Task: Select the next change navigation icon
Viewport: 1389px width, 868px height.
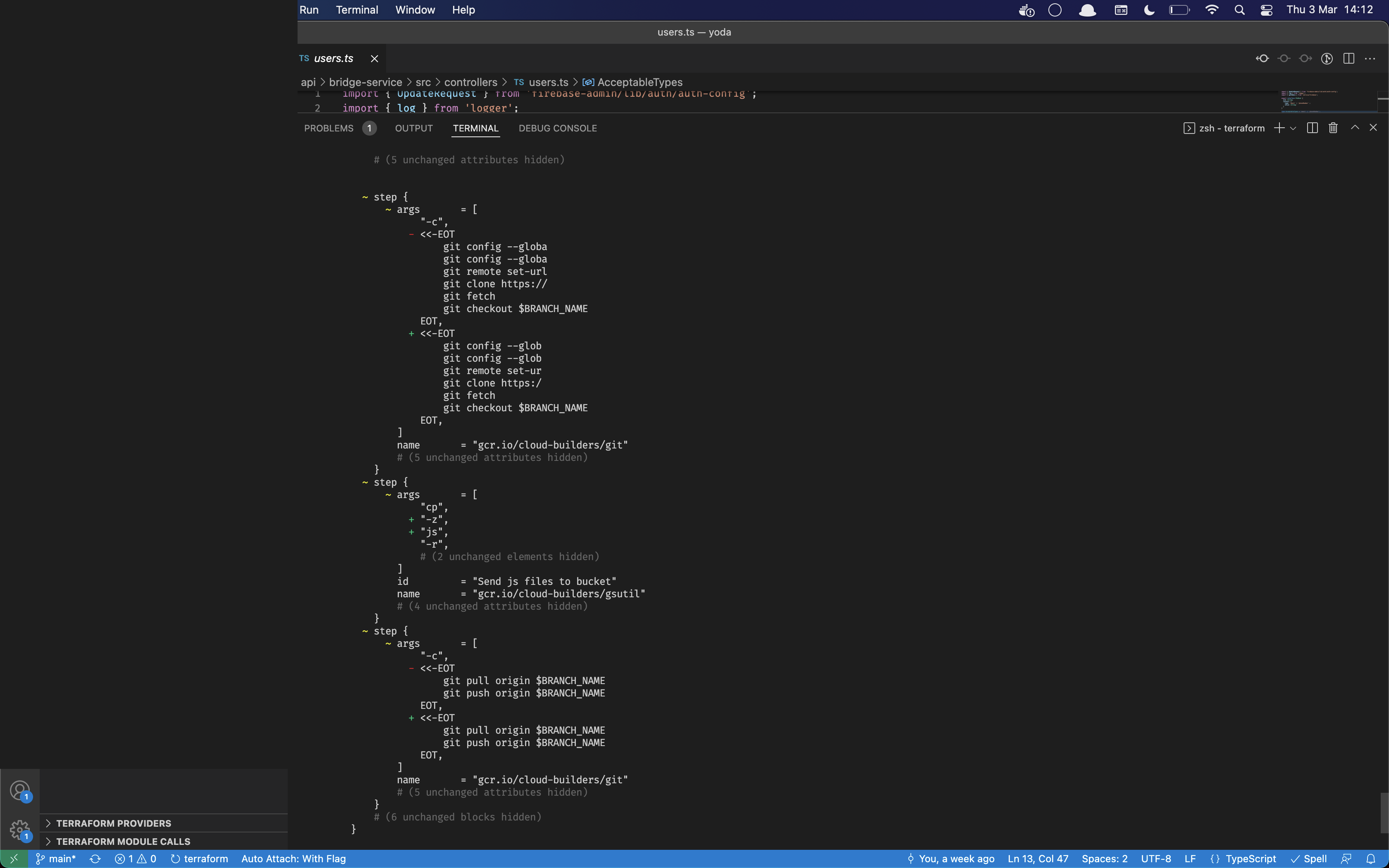Action: pos(1305,58)
